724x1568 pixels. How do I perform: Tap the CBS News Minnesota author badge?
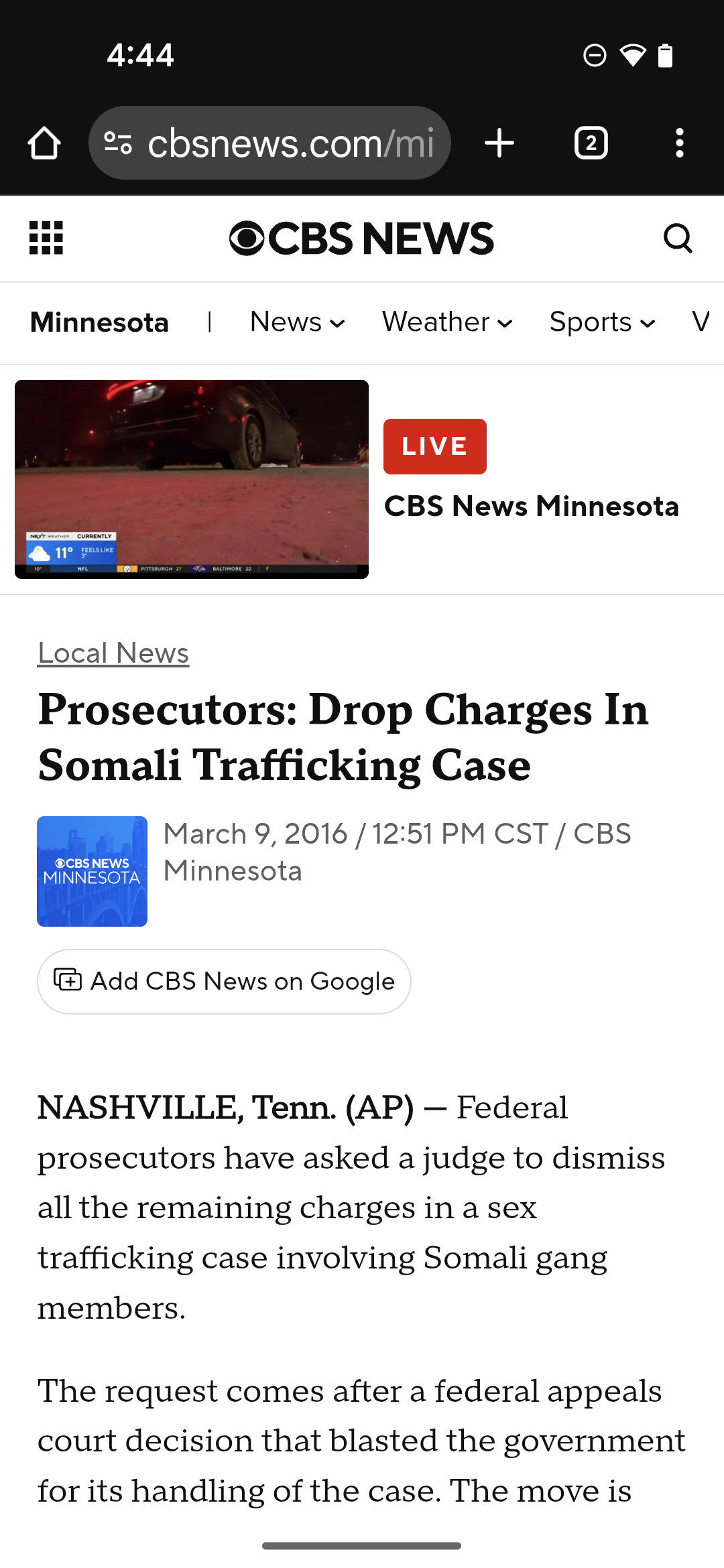92,871
